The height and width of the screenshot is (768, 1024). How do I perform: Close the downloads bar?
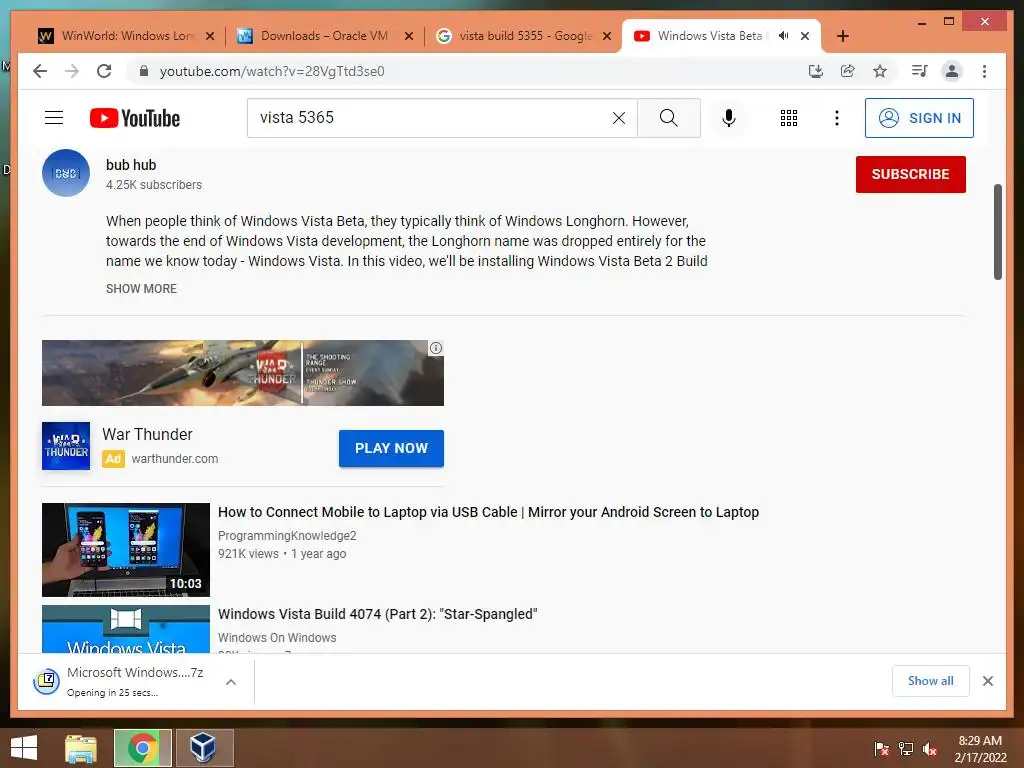point(987,681)
